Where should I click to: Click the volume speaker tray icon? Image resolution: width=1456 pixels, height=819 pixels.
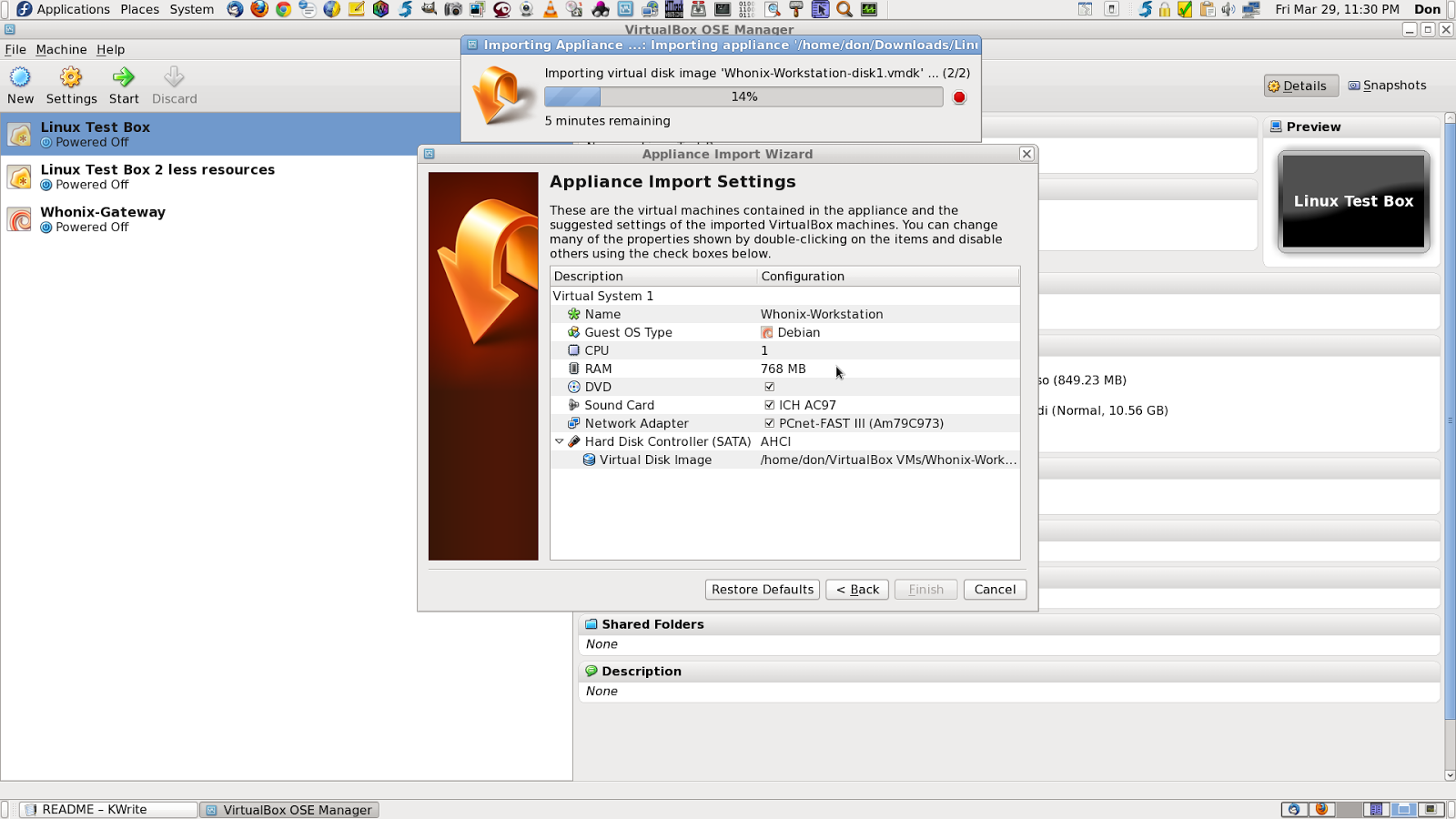1228,9
